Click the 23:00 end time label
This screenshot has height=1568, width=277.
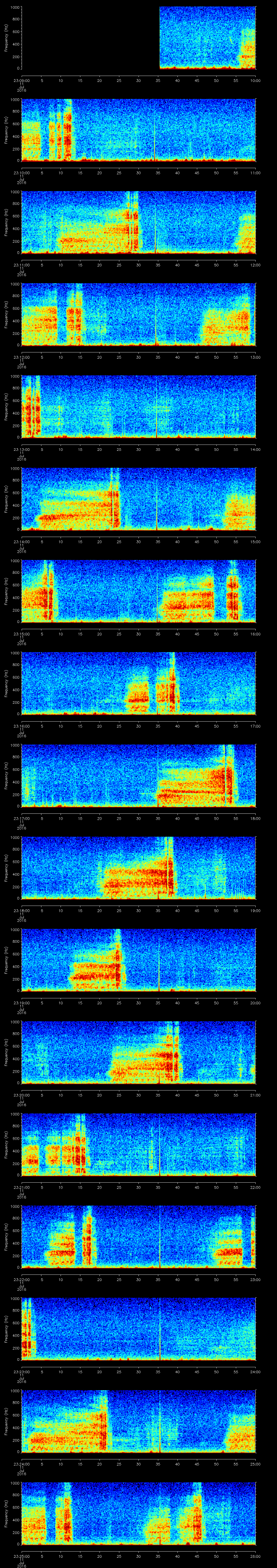coord(255,1279)
